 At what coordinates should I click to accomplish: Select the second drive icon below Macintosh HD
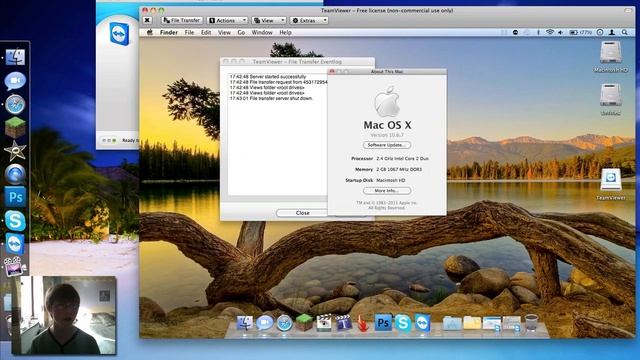coord(611,95)
